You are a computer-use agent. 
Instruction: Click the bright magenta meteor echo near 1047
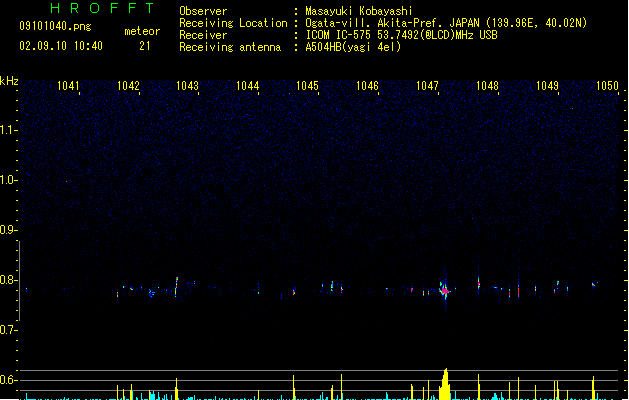tap(444, 290)
